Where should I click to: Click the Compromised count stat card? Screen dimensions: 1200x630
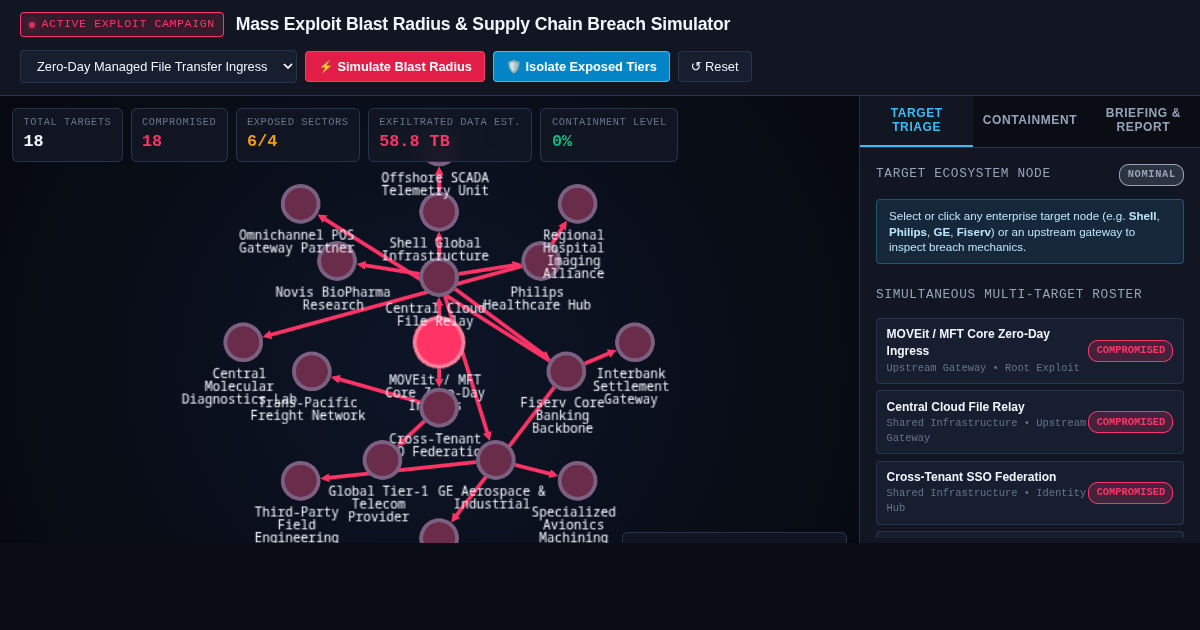(x=179, y=135)
